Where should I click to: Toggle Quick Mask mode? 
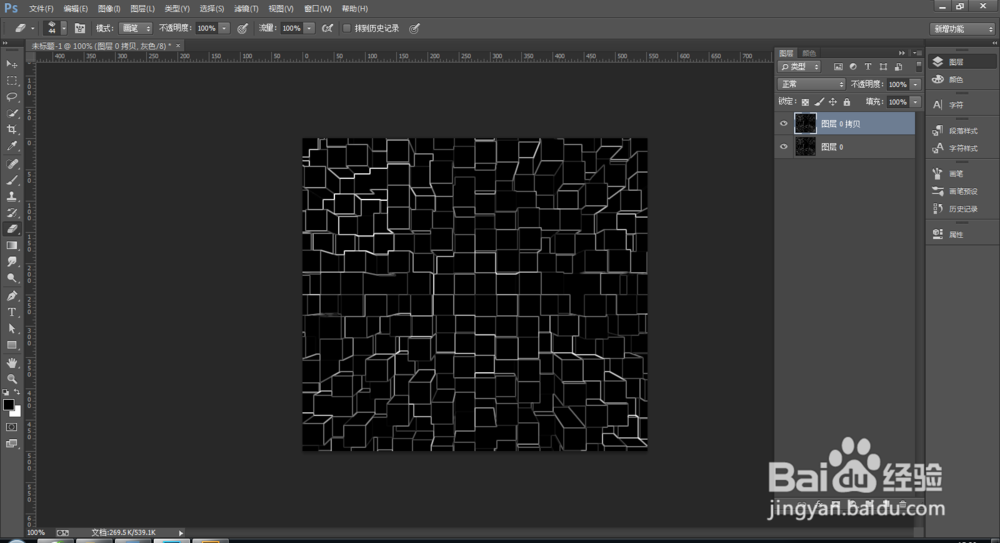pyautogui.click(x=11, y=427)
